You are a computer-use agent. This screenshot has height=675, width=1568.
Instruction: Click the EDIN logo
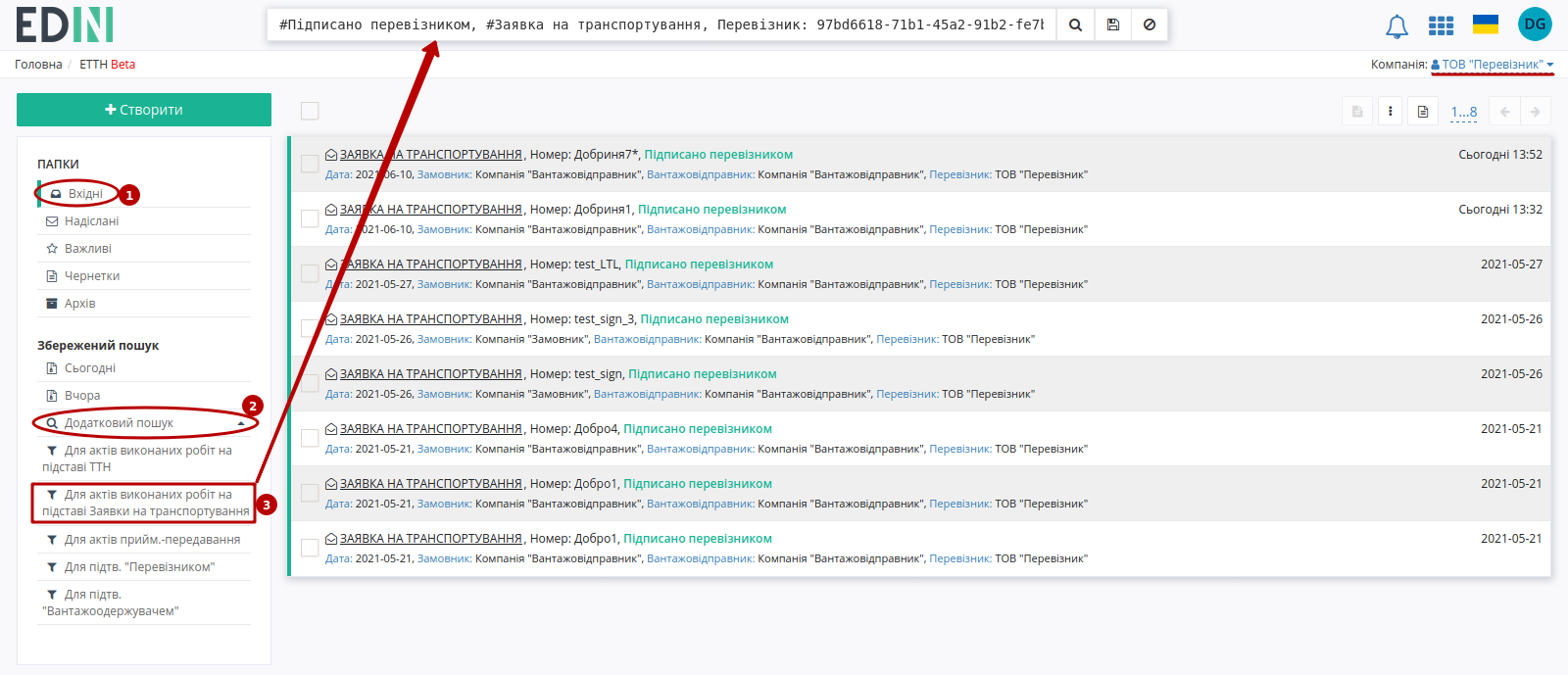(65, 24)
